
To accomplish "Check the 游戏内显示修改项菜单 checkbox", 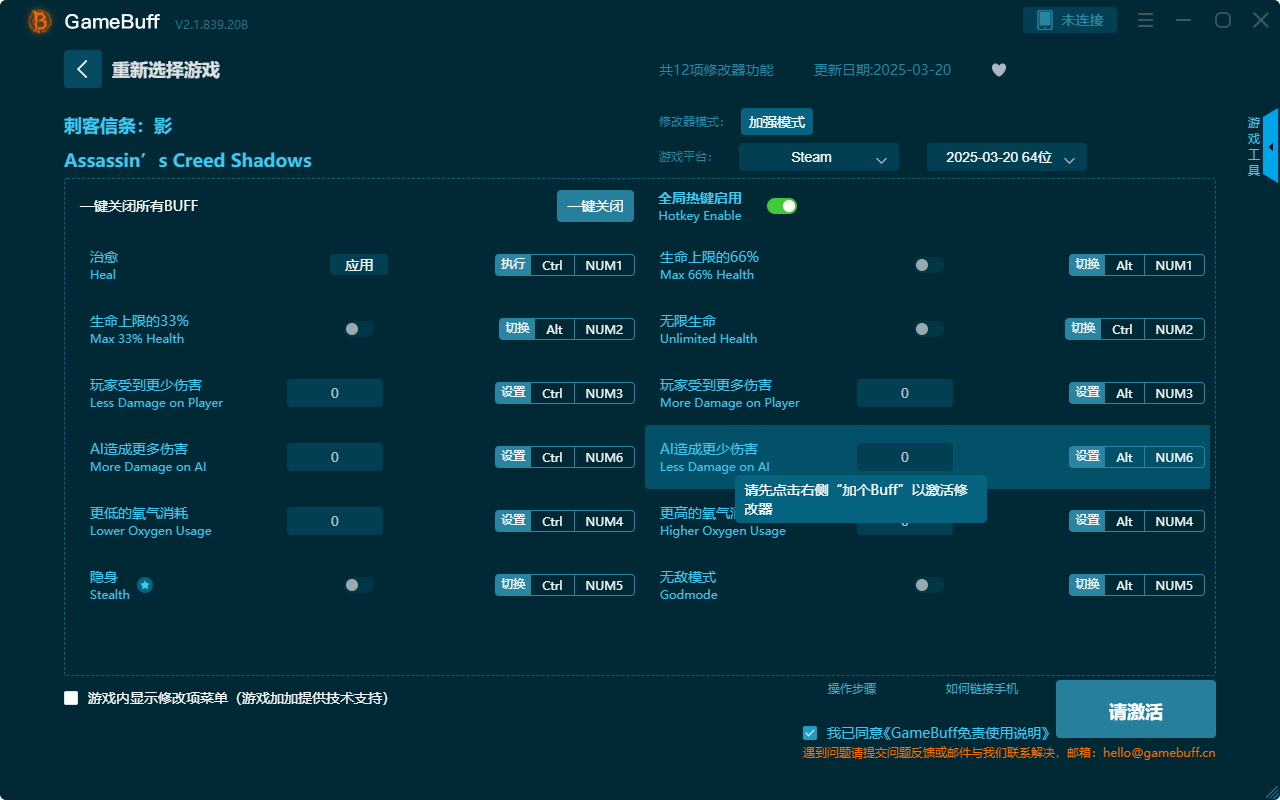I will pos(71,700).
